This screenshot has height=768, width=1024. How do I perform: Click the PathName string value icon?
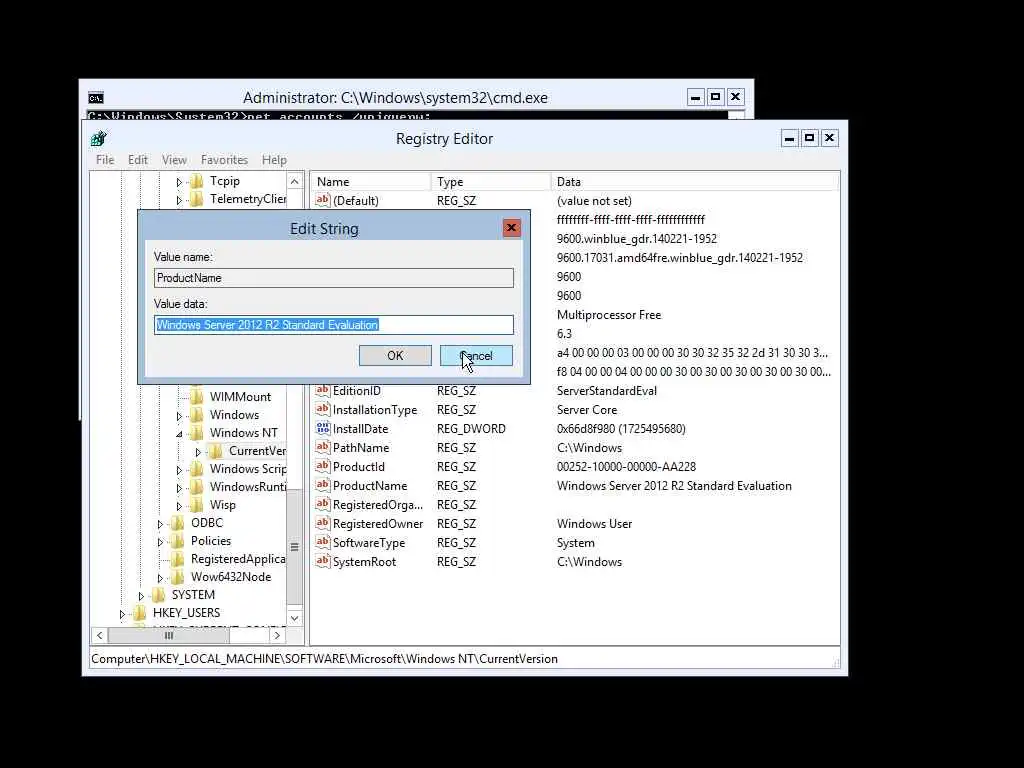[x=323, y=447]
